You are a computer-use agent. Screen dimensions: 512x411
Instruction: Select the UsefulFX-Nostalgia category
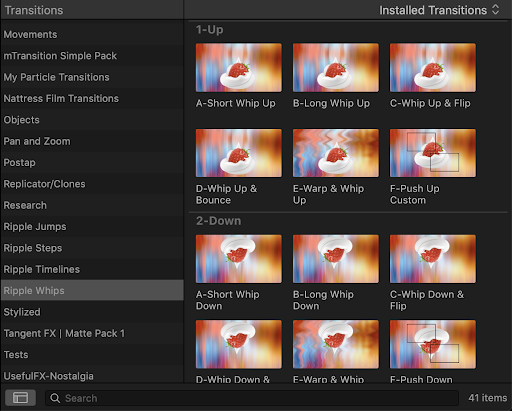[92, 375]
